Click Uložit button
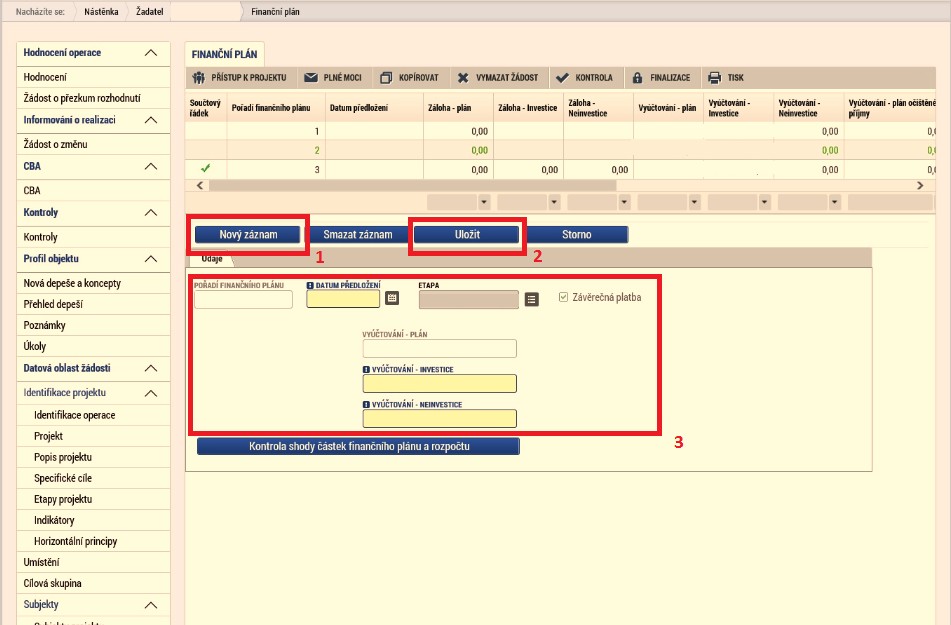Image resolution: width=951 pixels, height=625 pixels. pos(467,234)
